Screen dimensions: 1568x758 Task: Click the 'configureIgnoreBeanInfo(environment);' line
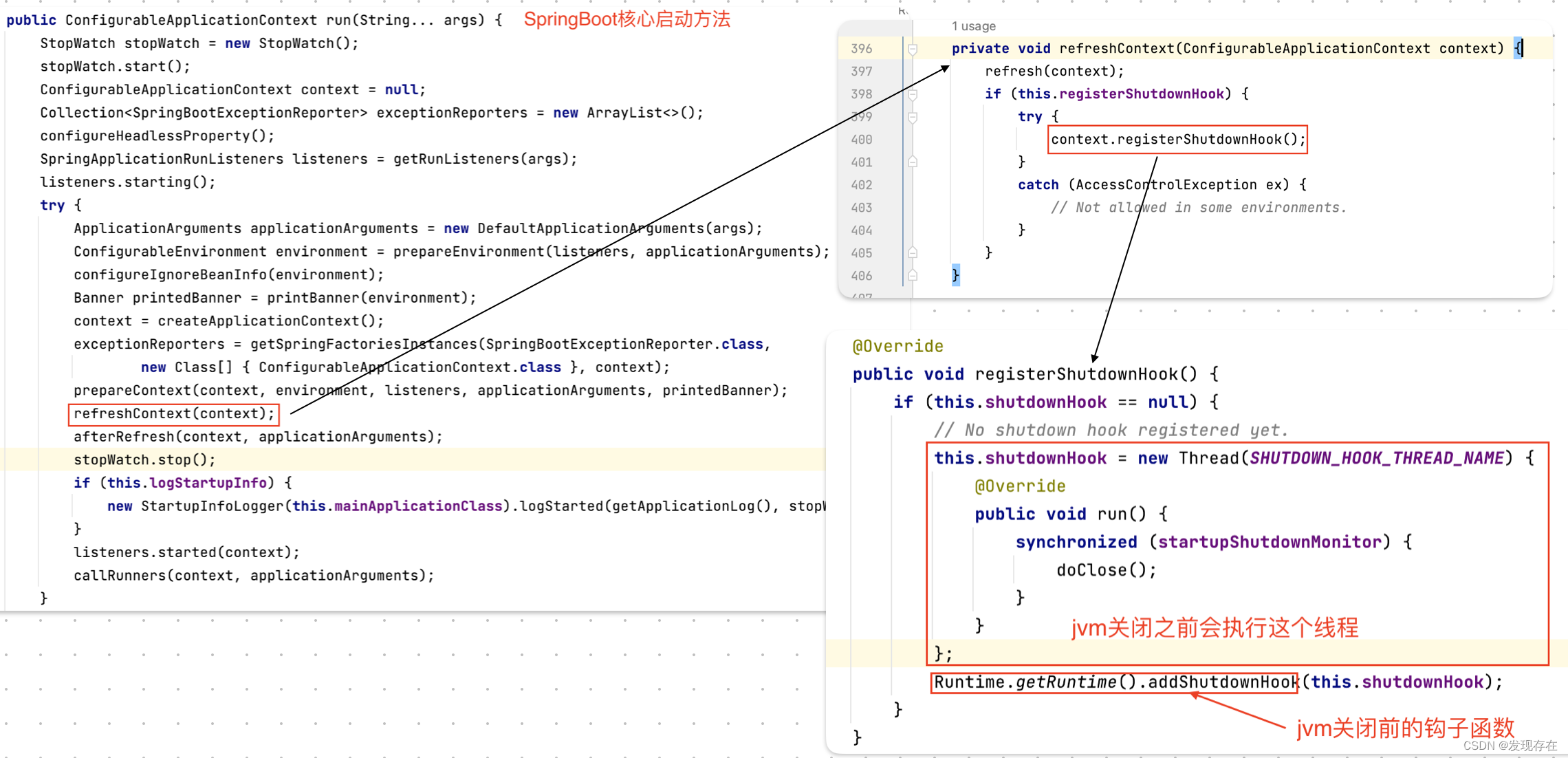228,275
